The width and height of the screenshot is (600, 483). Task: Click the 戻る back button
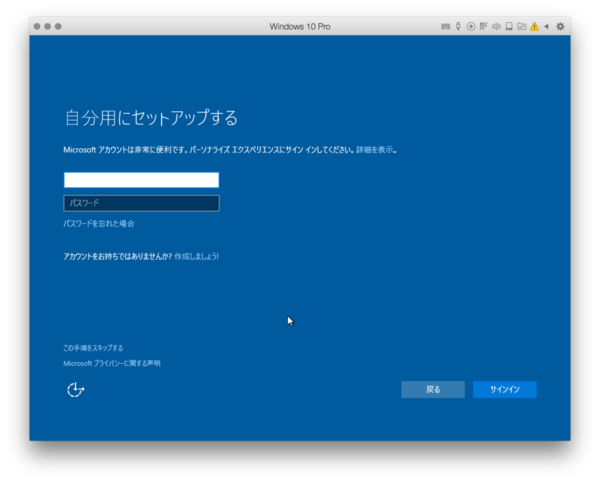(433, 390)
